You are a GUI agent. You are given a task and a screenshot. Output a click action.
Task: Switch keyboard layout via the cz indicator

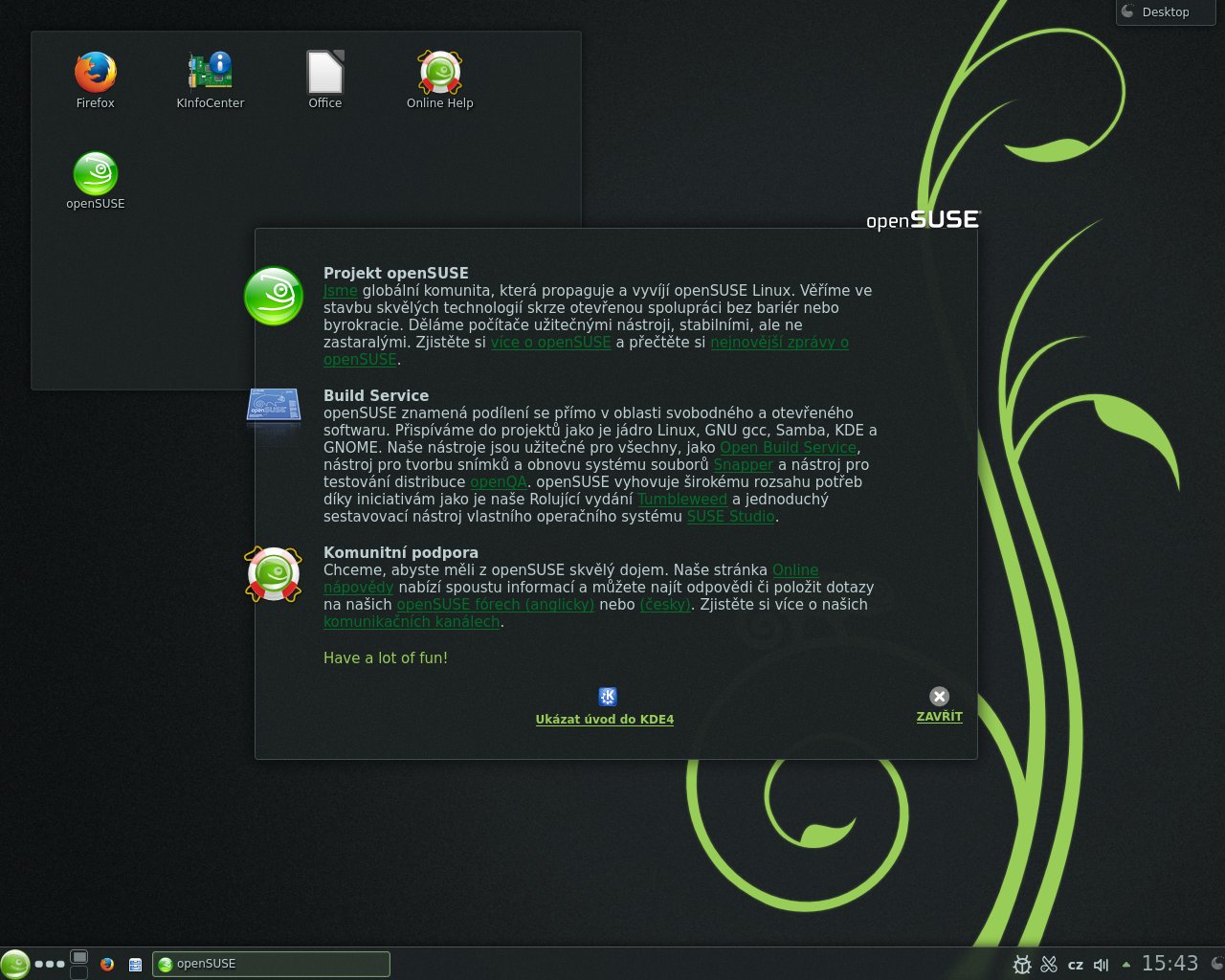click(x=1076, y=965)
